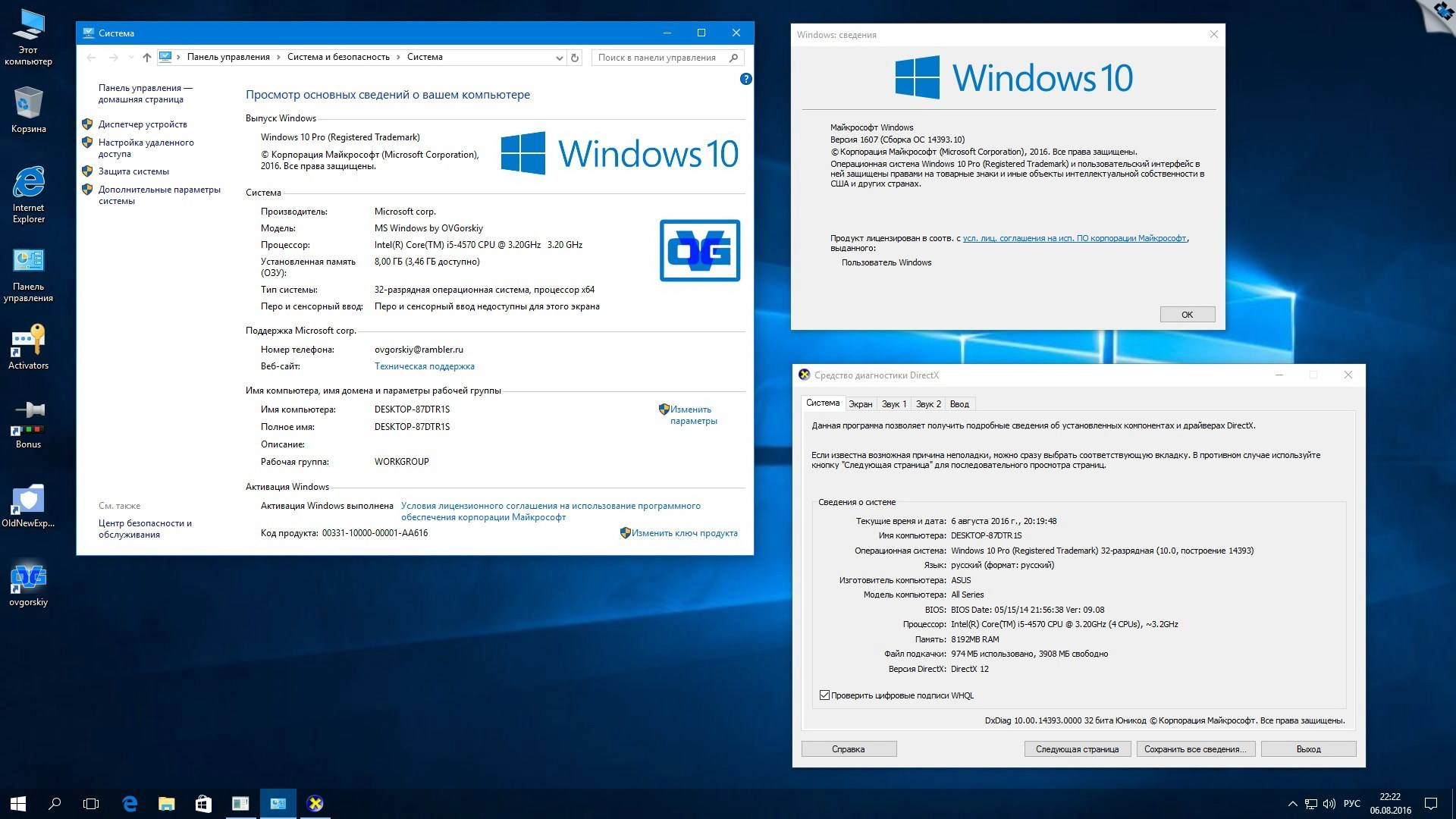
Task: Open Диспетчер устройств link
Action: click(x=143, y=124)
